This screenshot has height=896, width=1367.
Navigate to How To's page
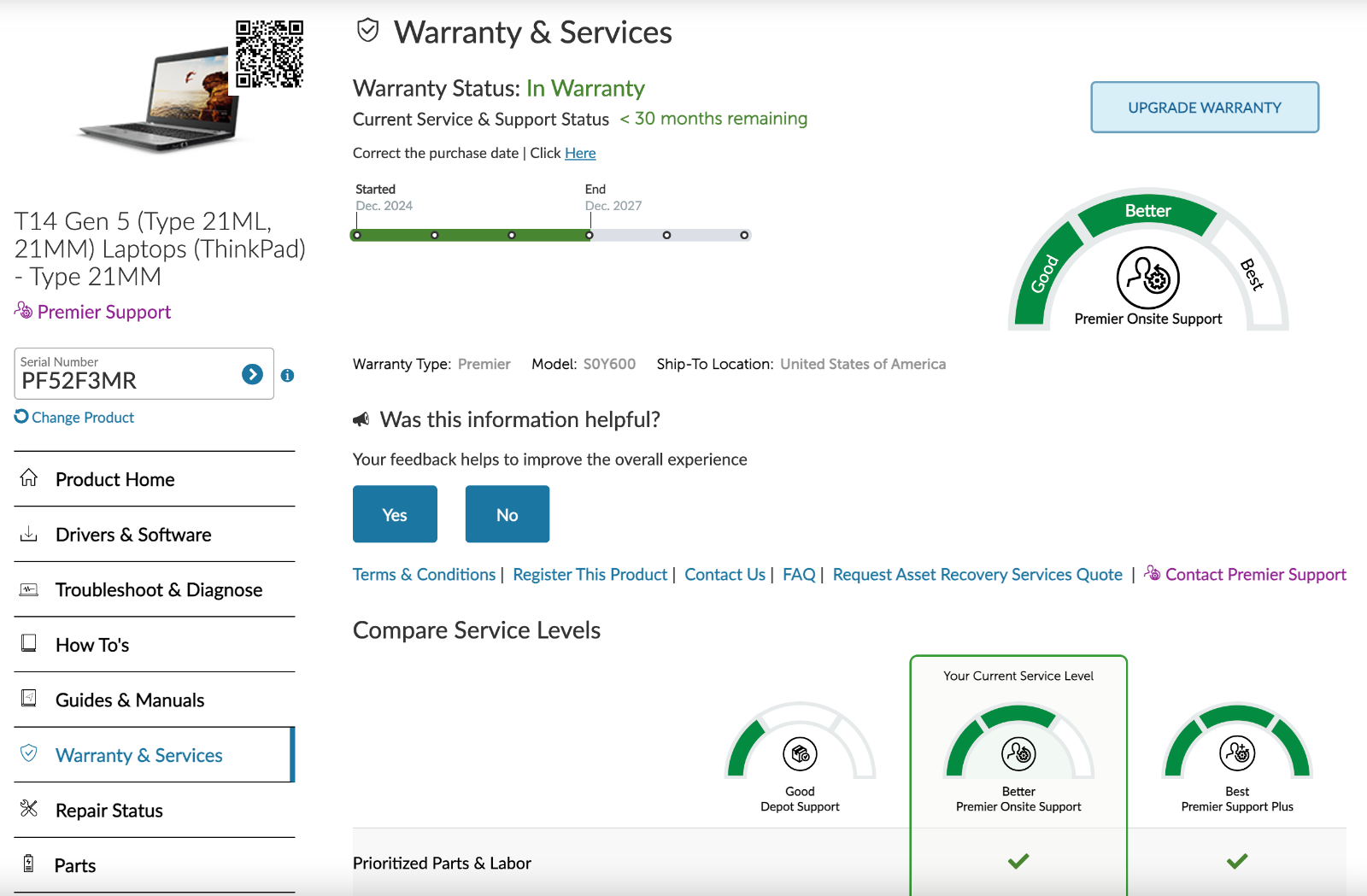(155, 645)
